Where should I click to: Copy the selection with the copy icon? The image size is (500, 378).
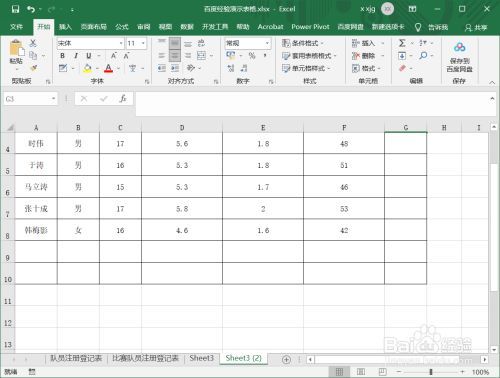(33, 55)
